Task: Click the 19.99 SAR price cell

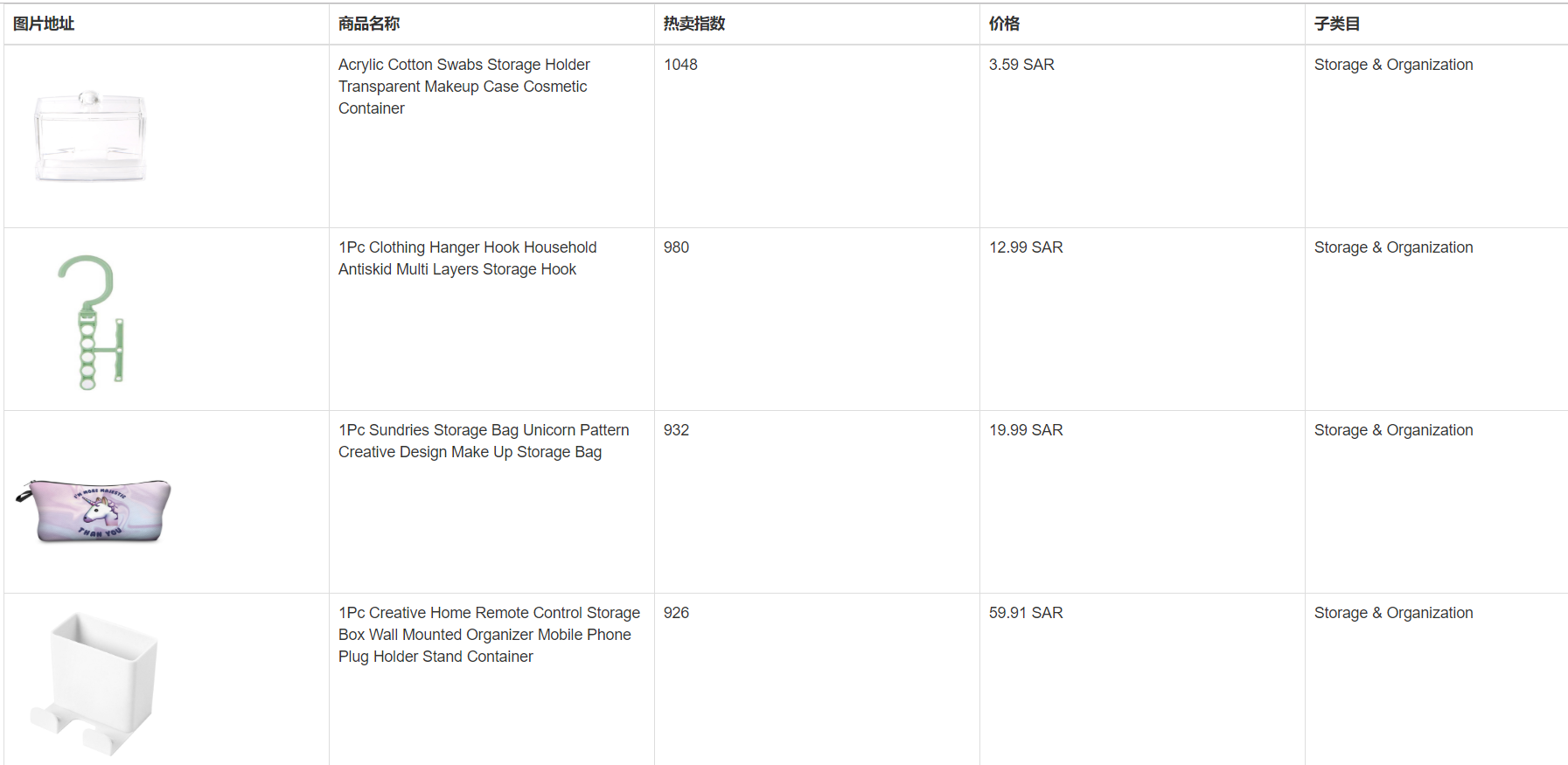Action: pos(1026,430)
